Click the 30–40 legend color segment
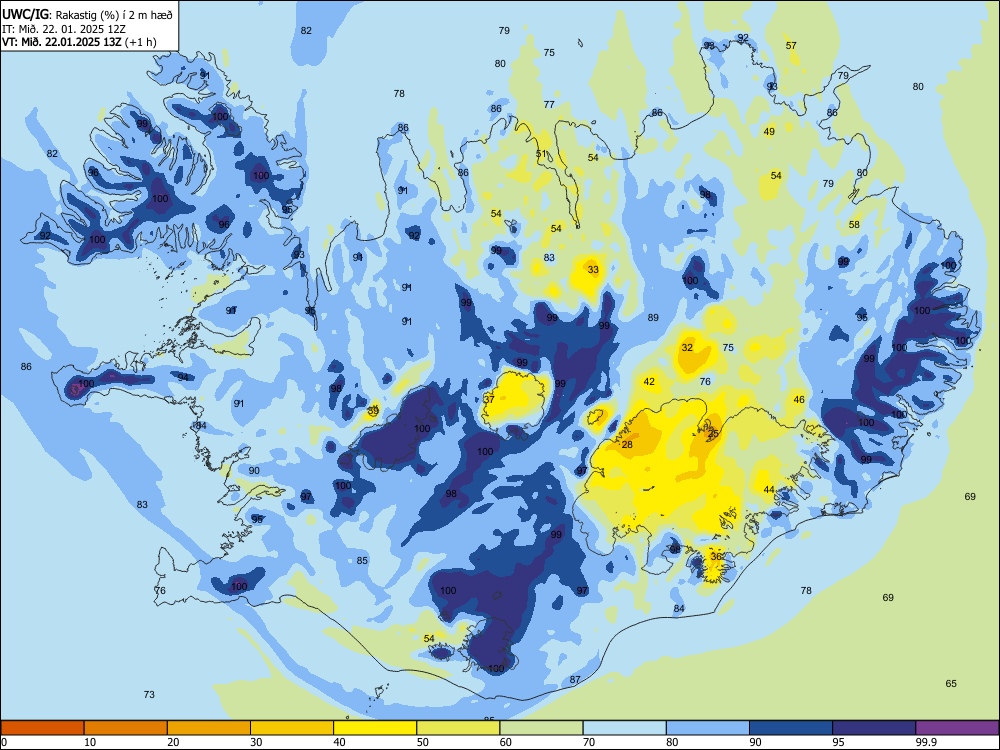Screen dimensions: 1000x750 click(x=292, y=728)
